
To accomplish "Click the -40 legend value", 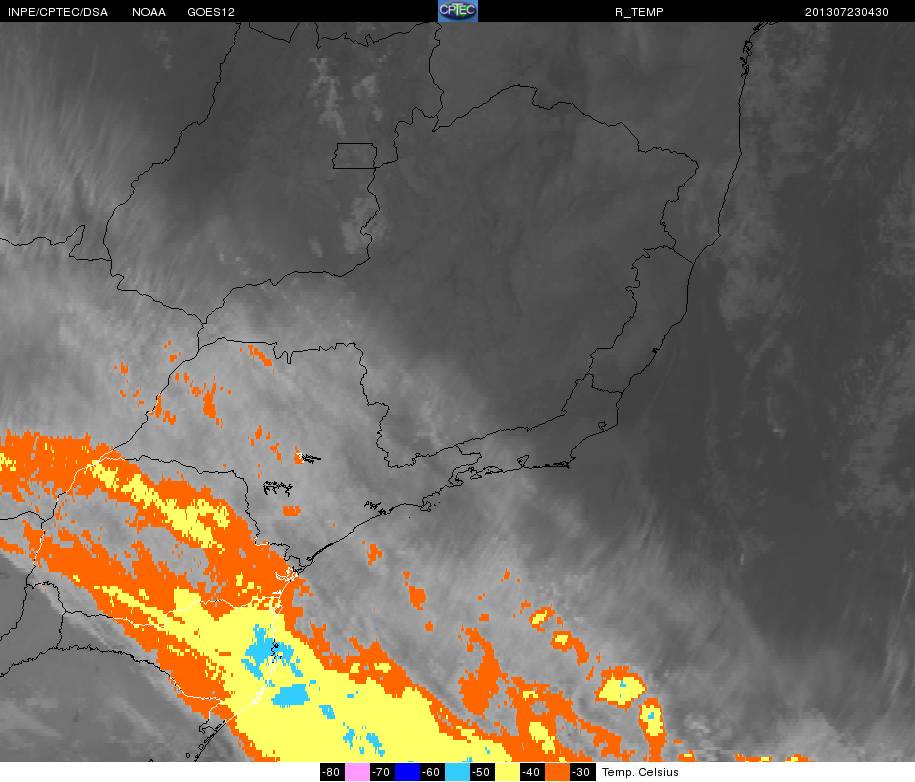I will coord(532,772).
